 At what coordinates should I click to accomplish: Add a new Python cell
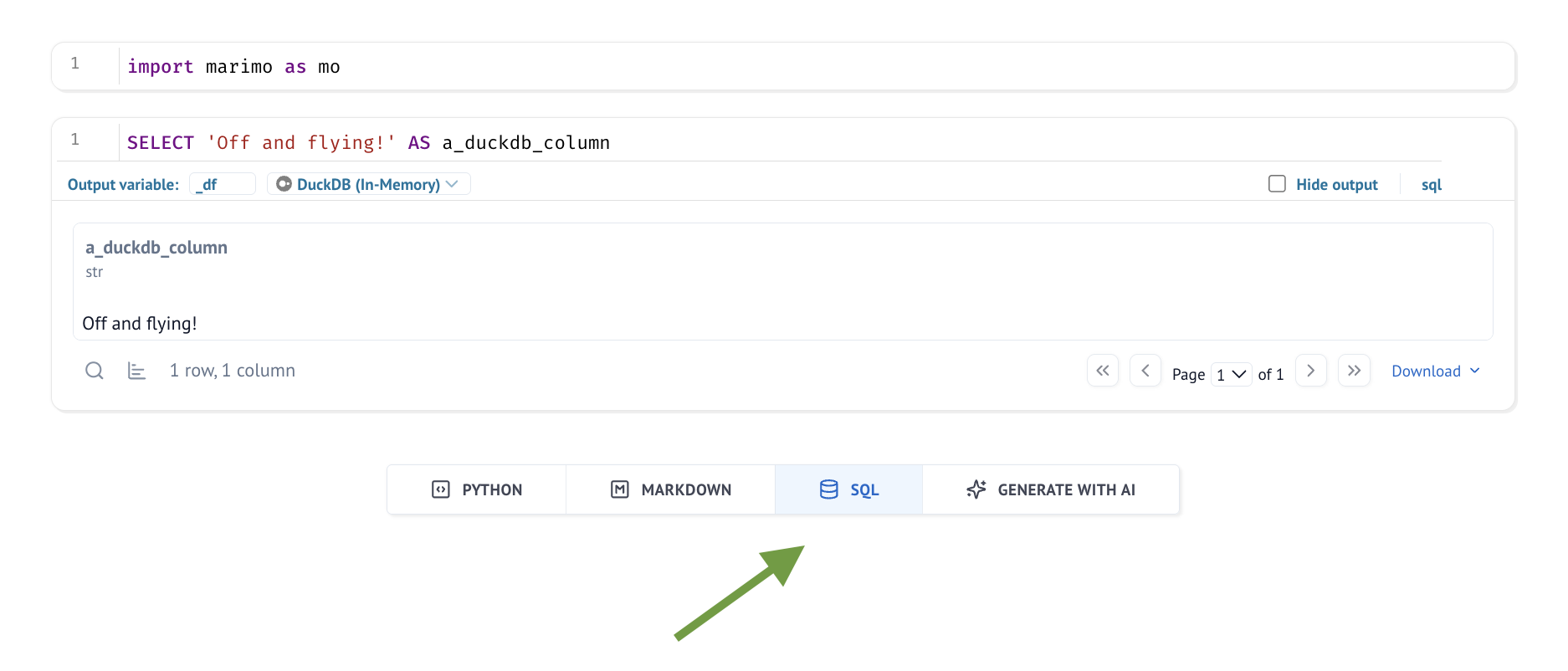click(x=477, y=489)
